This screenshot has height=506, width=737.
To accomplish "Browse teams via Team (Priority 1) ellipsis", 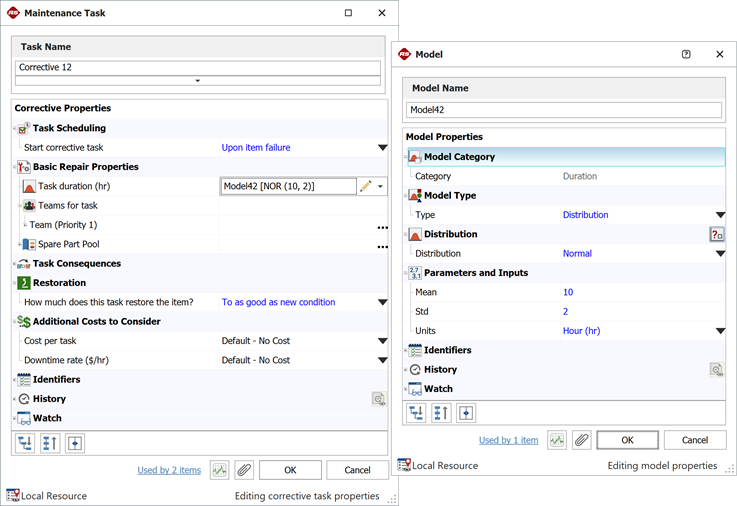I will (383, 227).
